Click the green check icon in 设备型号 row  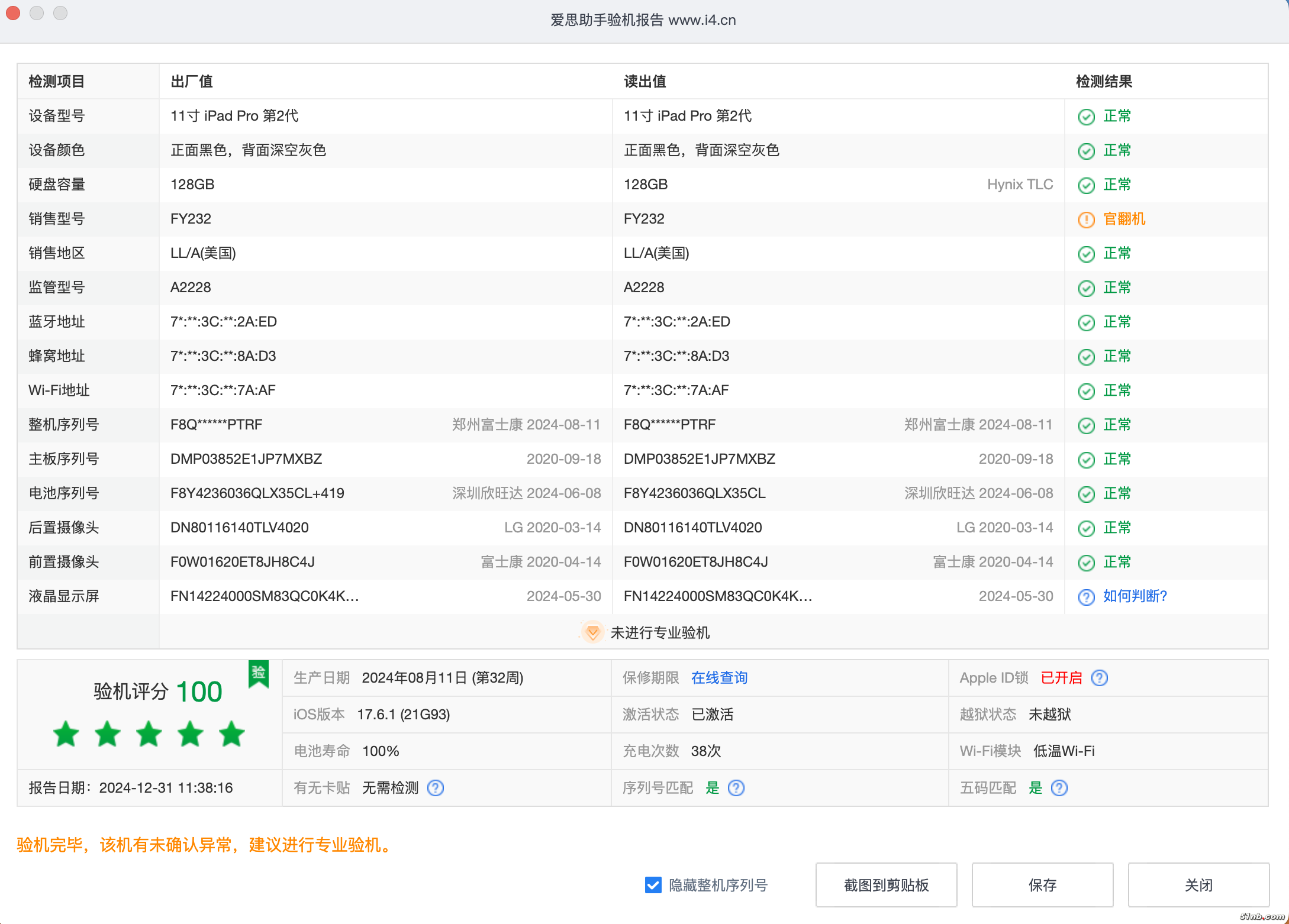click(x=1086, y=117)
